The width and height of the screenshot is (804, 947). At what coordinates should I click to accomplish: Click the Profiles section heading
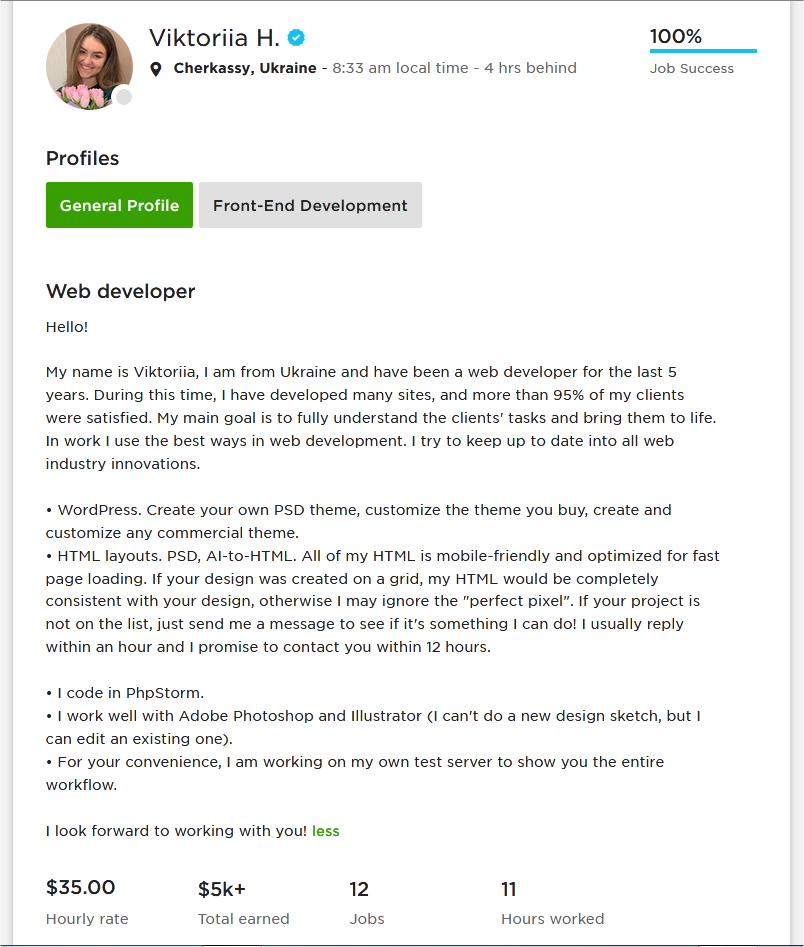pos(82,158)
